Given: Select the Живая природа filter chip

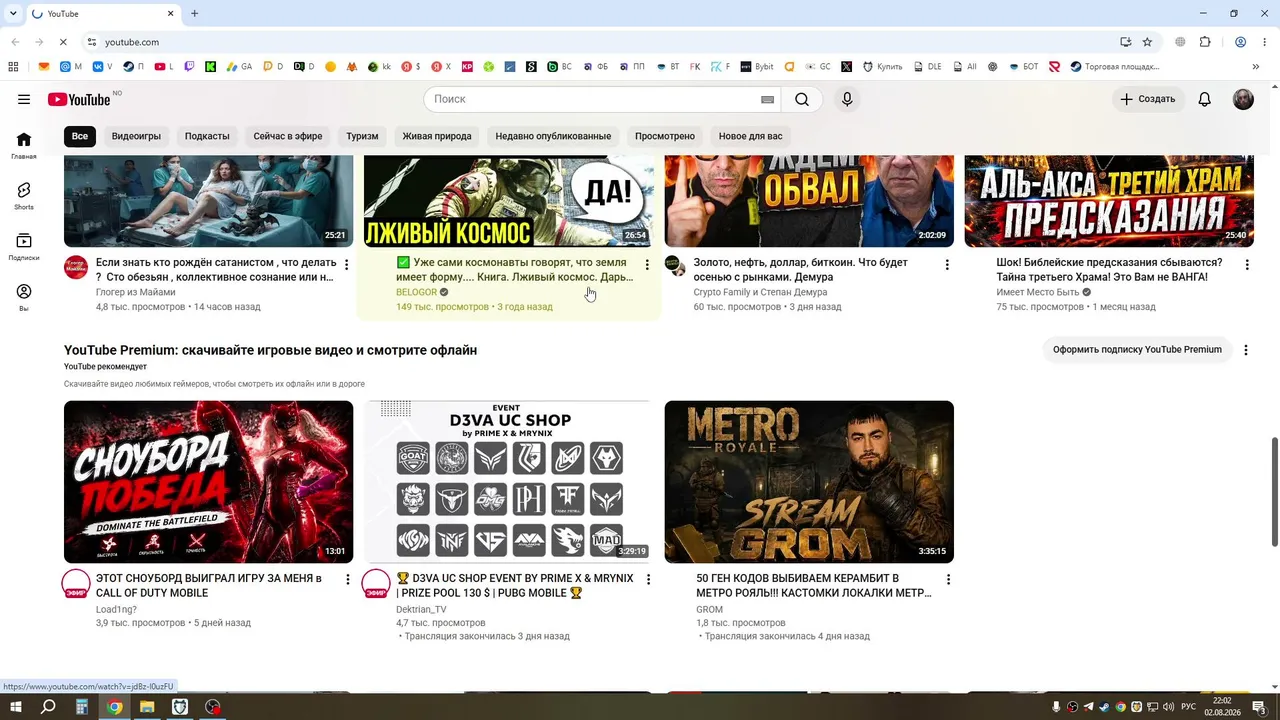Looking at the screenshot, I should (x=437, y=136).
